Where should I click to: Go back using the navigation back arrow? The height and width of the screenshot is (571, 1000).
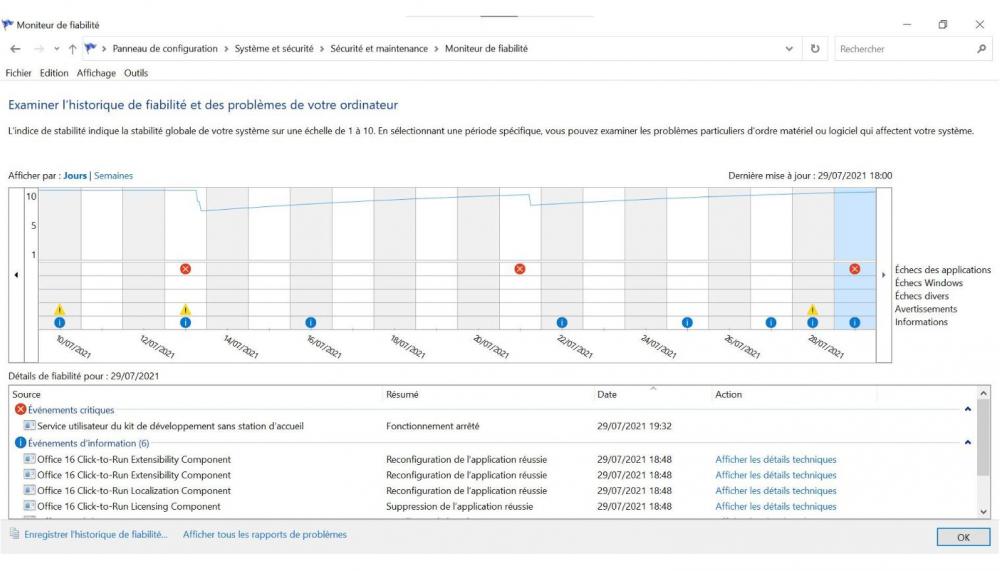click(15, 49)
